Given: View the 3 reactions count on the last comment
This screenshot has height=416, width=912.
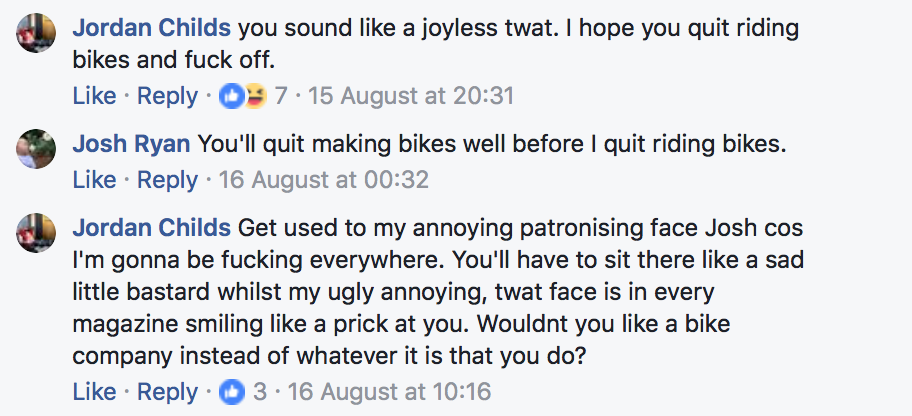Looking at the screenshot, I should (260, 393).
